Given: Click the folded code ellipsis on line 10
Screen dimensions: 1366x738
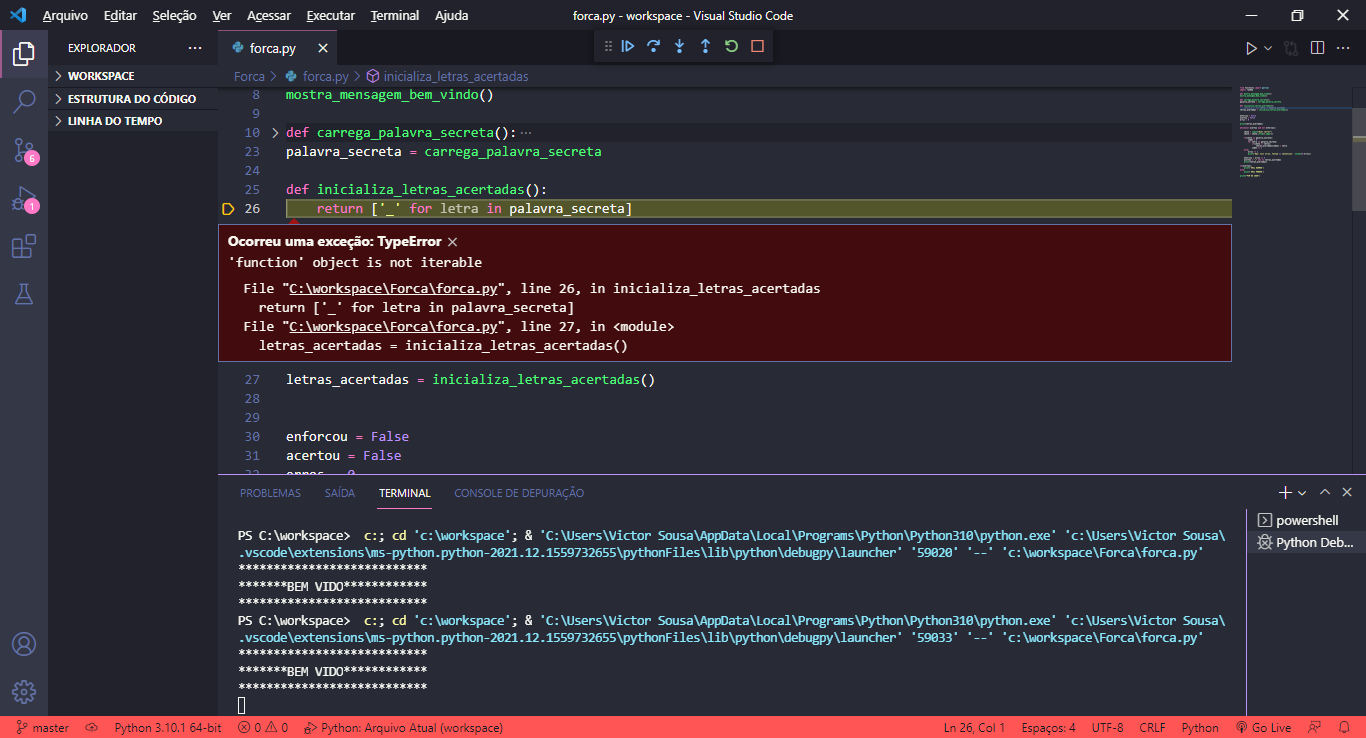Looking at the screenshot, I should [526, 133].
